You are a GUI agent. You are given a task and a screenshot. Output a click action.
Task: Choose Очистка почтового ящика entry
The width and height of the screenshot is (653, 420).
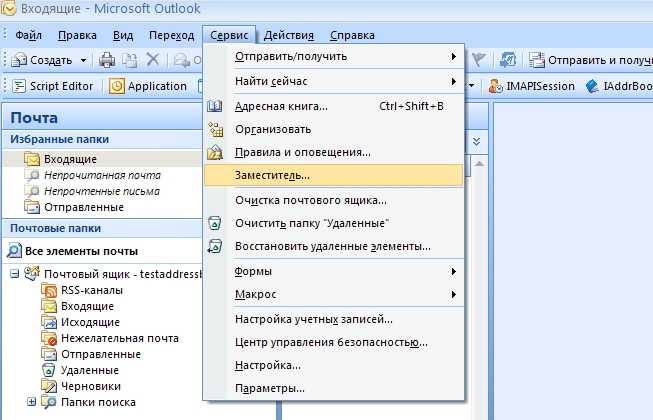tap(334, 201)
